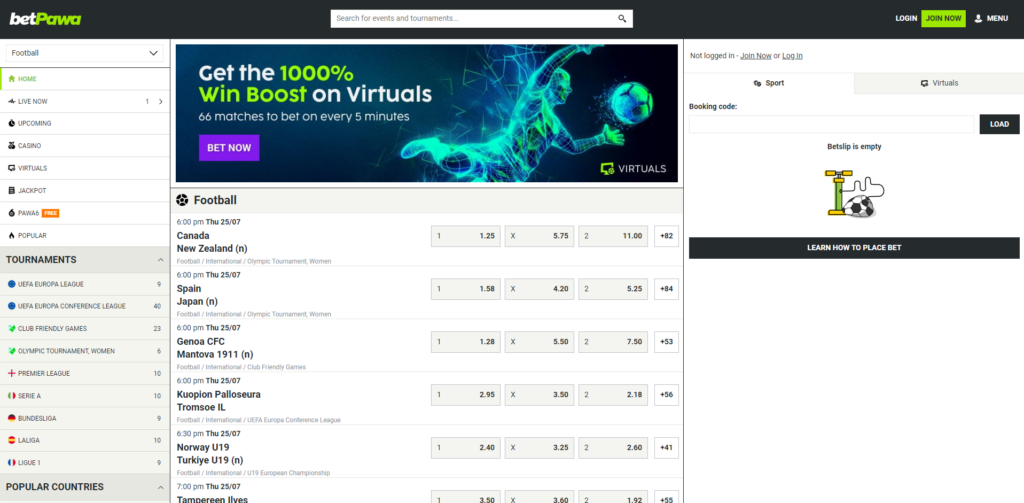Click the booking code input field
Viewport: 1024px width, 503px height.
[x=830, y=124]
